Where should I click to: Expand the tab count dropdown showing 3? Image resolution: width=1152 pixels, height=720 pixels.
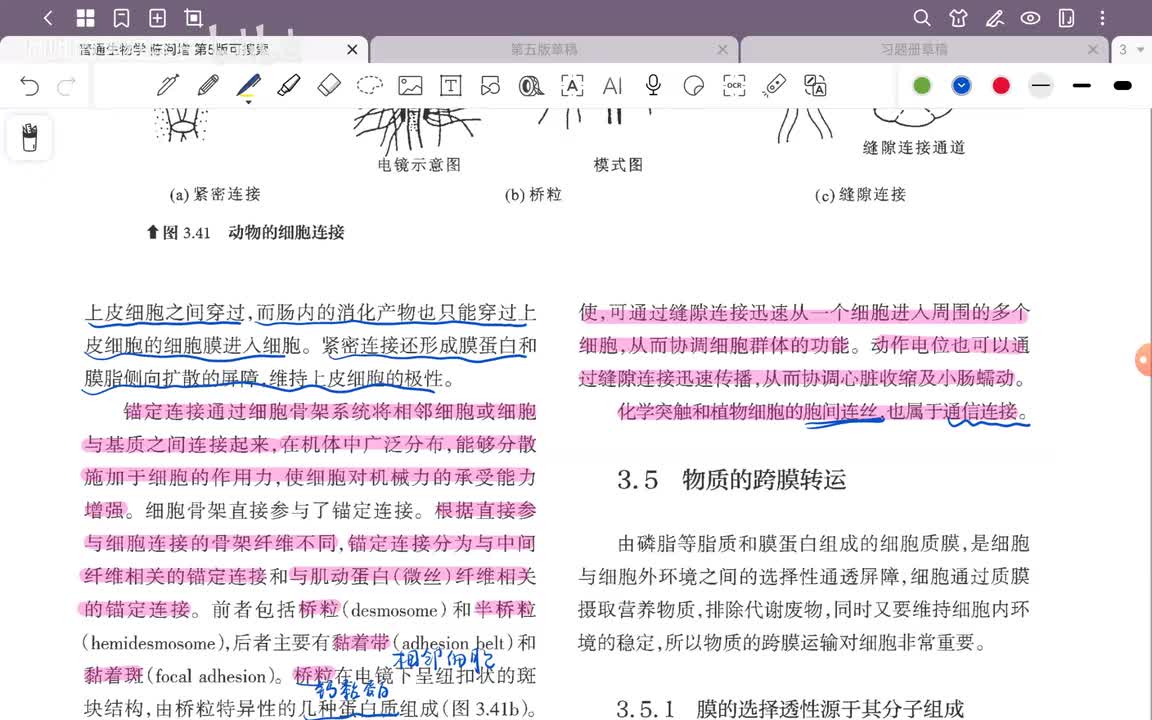tap(1131, 49)
